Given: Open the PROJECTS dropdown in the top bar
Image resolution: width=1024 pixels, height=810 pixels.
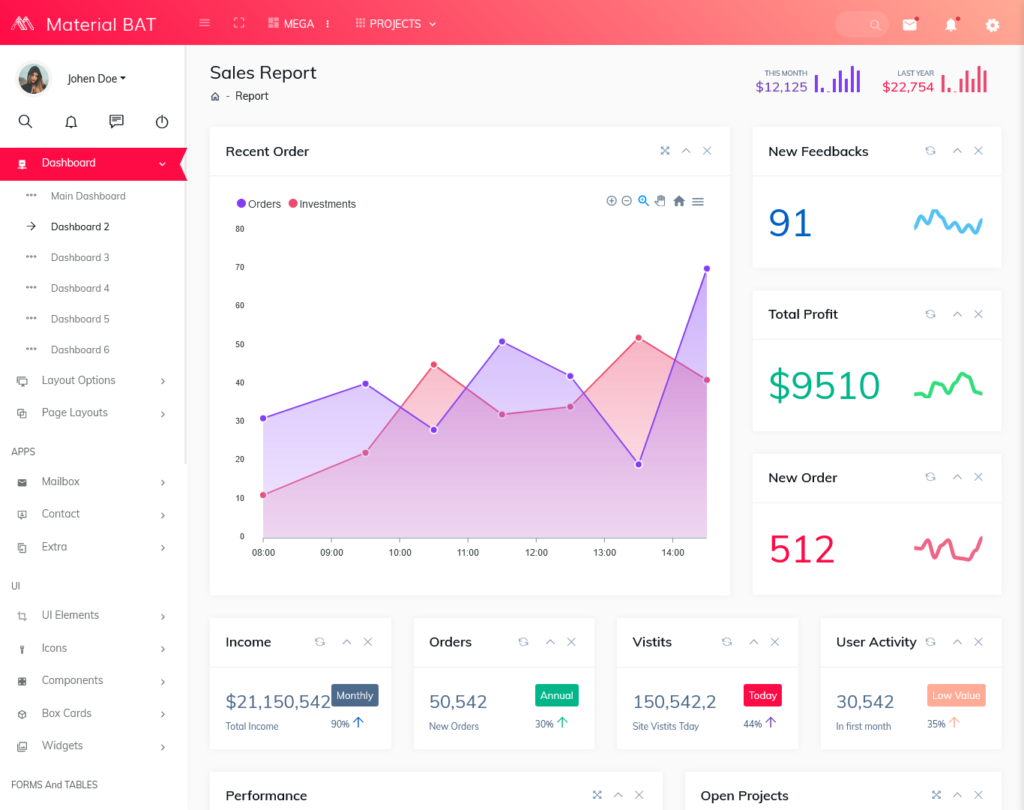Looking at the screenshot, I should 396,24.
